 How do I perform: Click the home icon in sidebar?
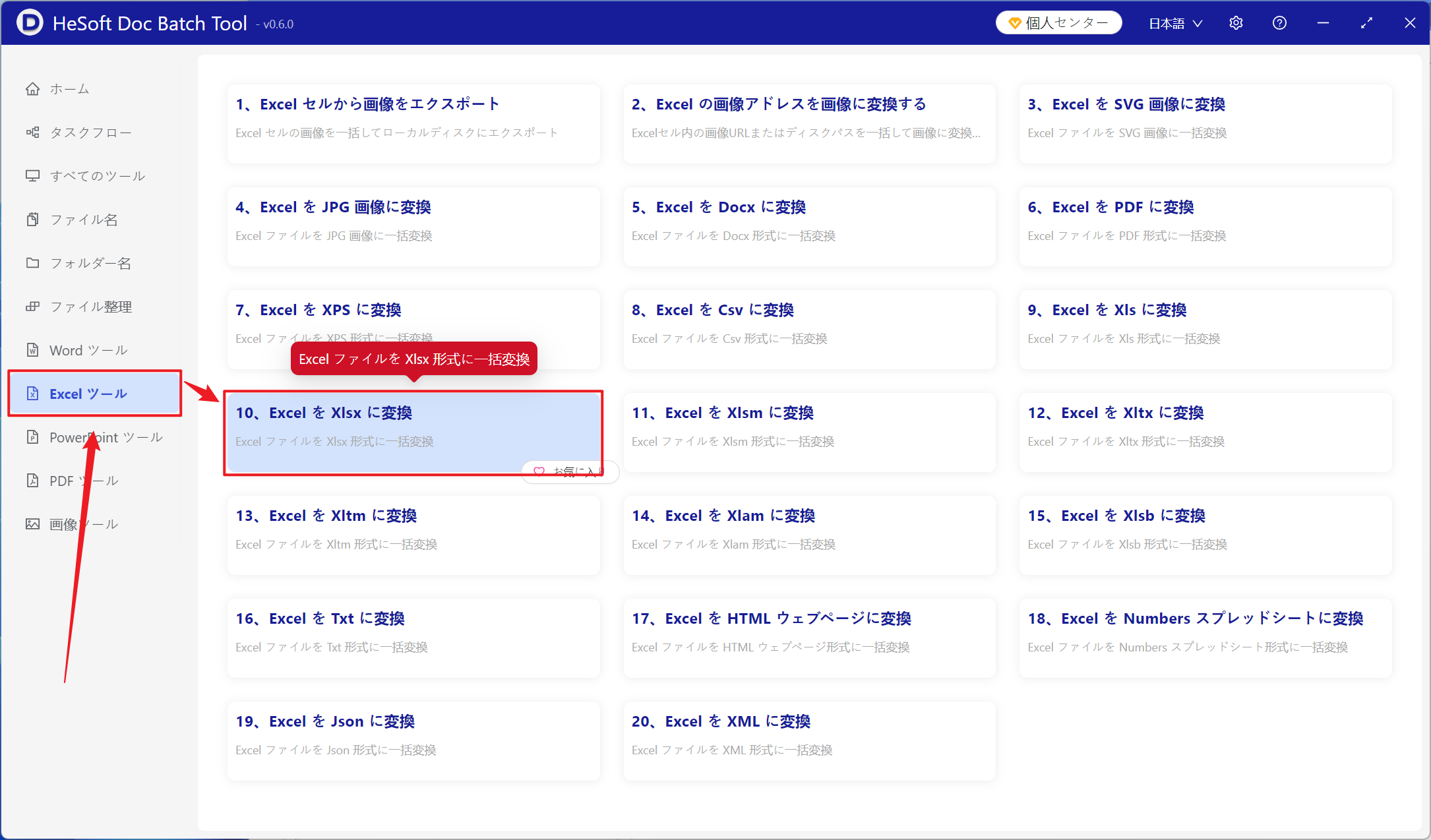pos(32,89)
